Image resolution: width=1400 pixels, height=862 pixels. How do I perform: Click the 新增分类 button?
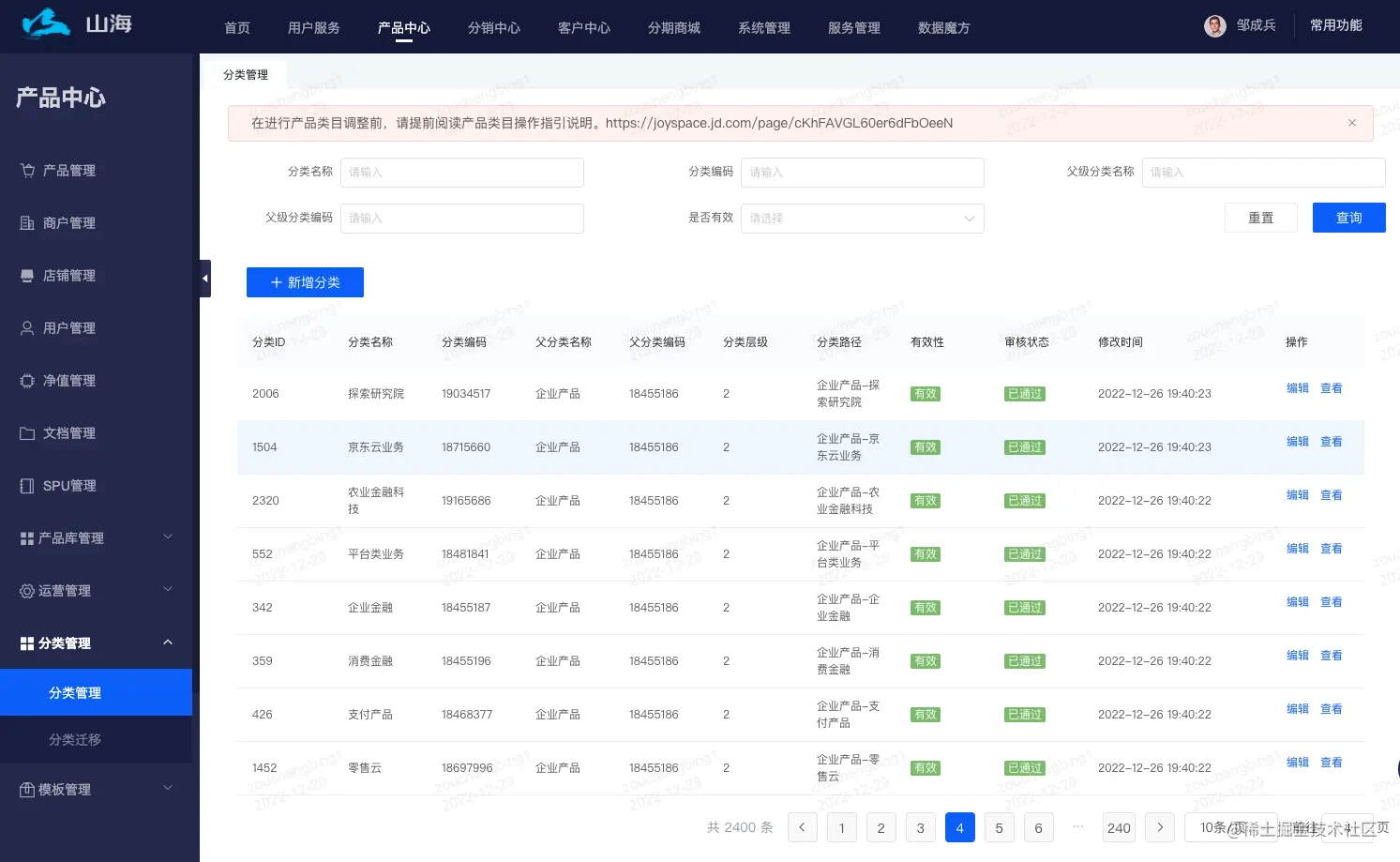pyautogui.click(x=305, y=282)
